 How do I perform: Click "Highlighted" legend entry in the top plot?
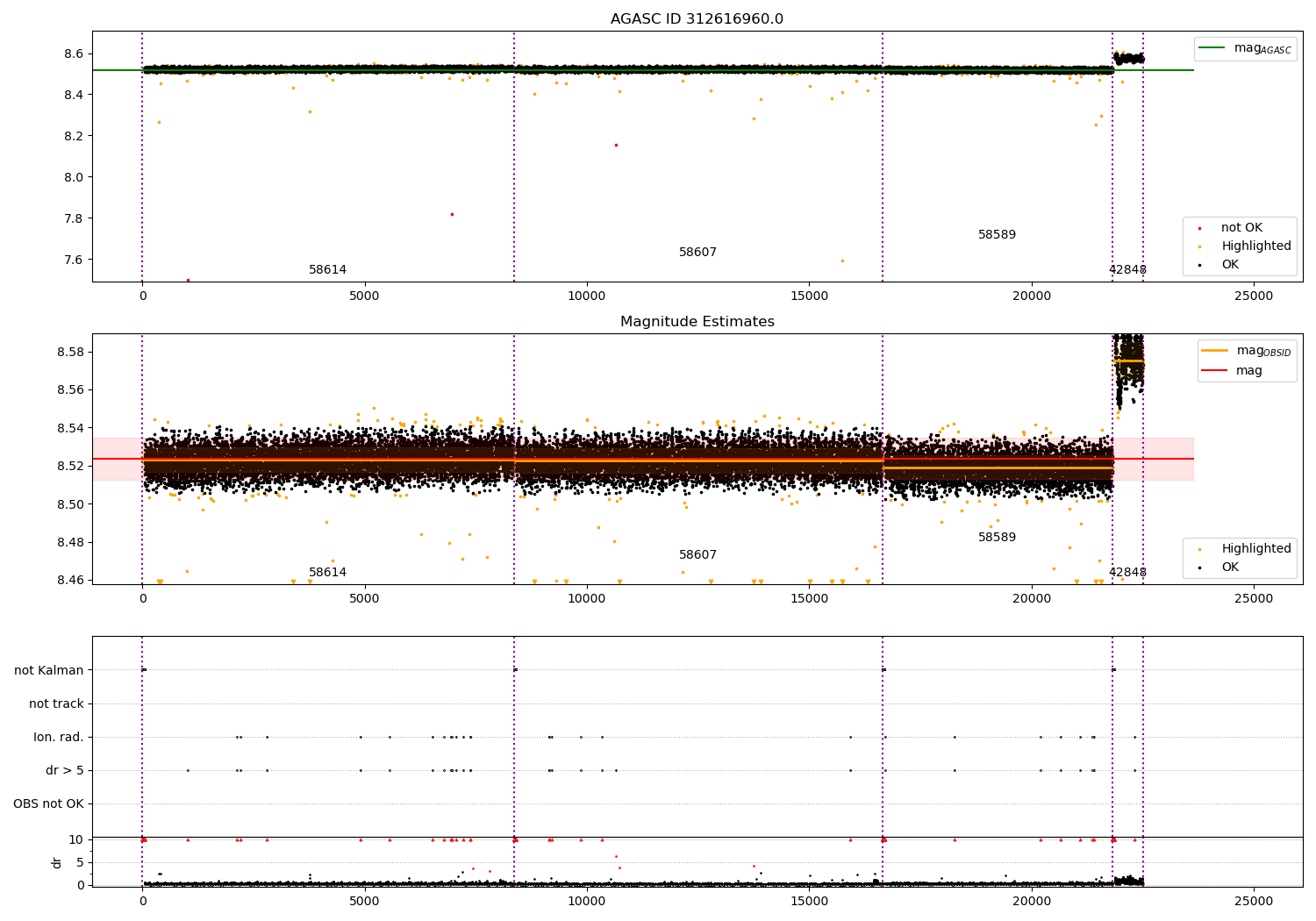pos(1245,246)
